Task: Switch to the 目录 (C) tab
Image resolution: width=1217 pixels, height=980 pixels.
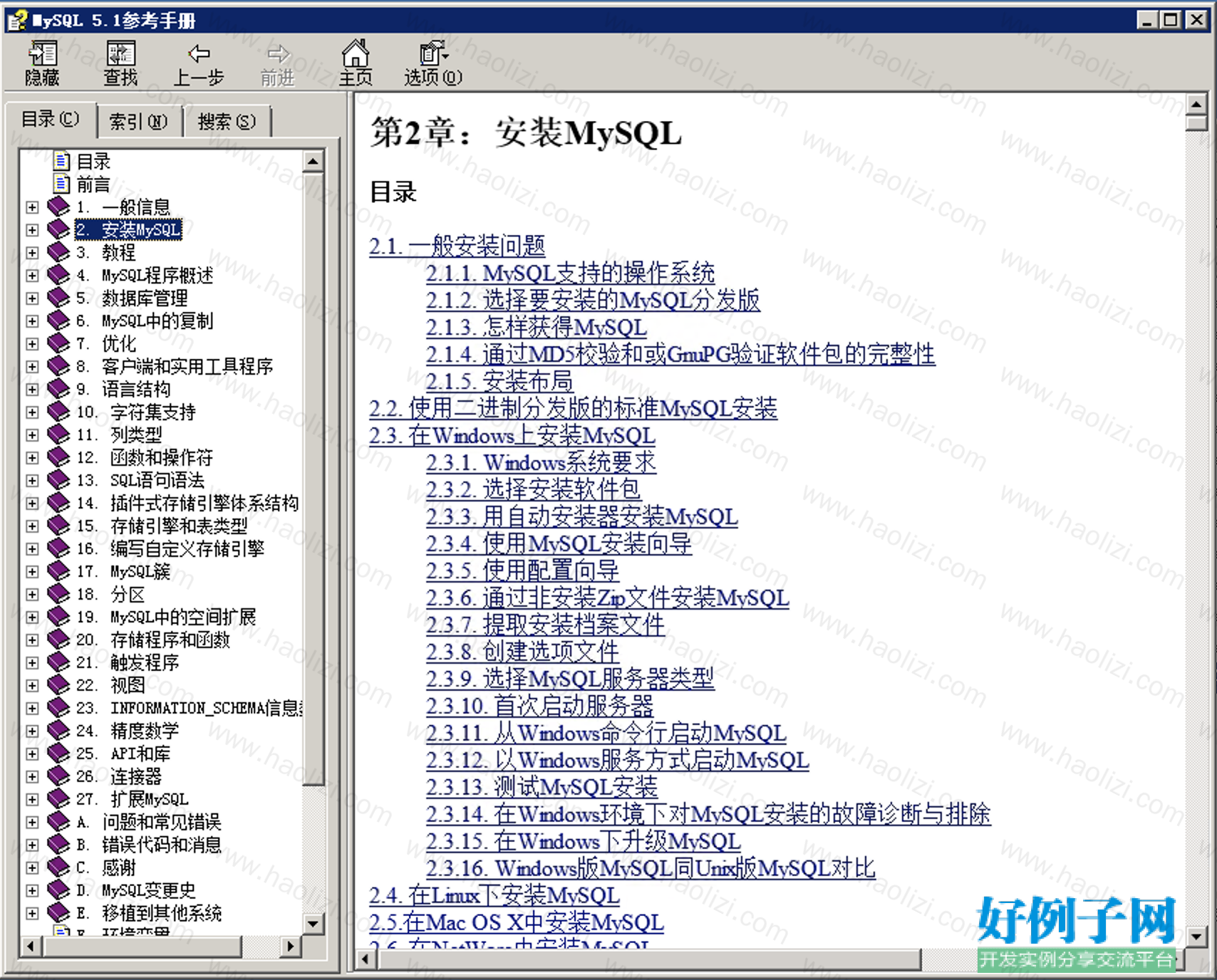Action: [x=50, y=119]
